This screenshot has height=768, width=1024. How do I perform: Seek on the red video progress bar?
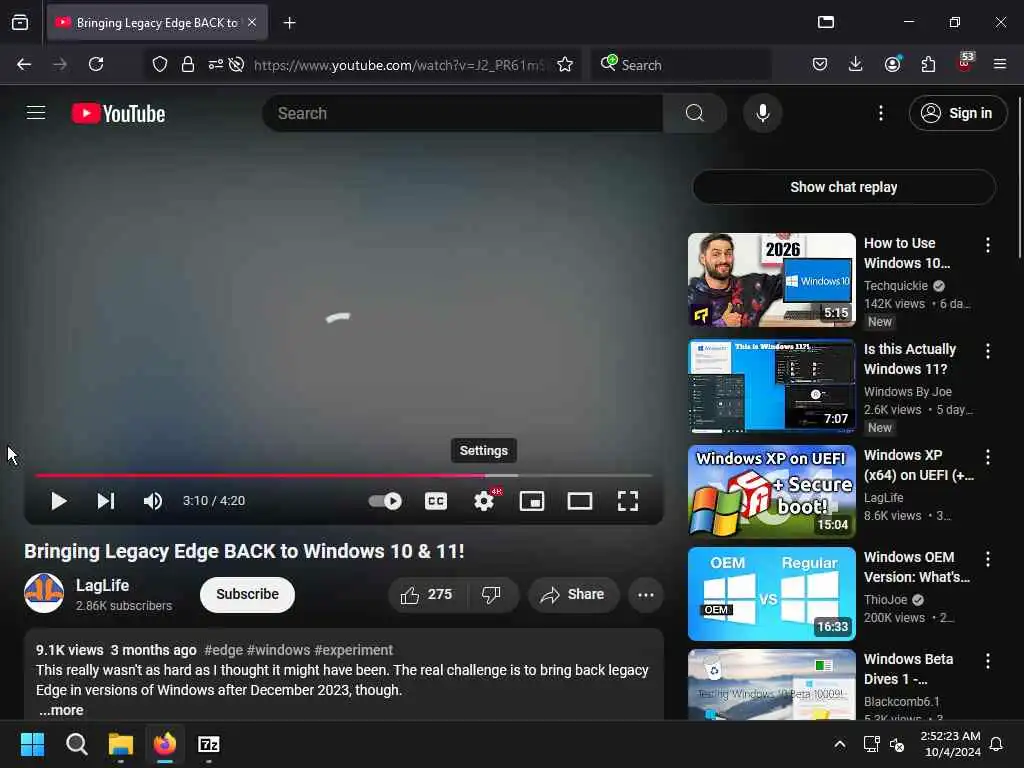[344, 475]
